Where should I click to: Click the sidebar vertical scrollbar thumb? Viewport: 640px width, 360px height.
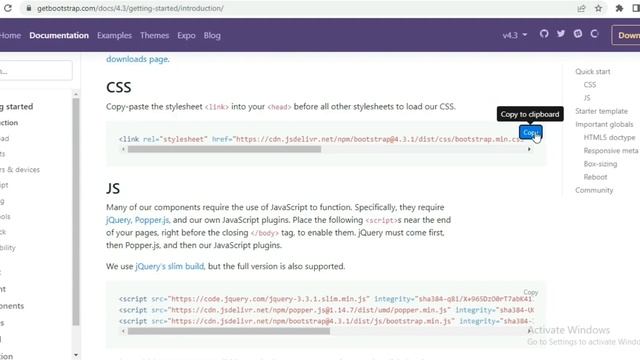[x=76, y=212]
